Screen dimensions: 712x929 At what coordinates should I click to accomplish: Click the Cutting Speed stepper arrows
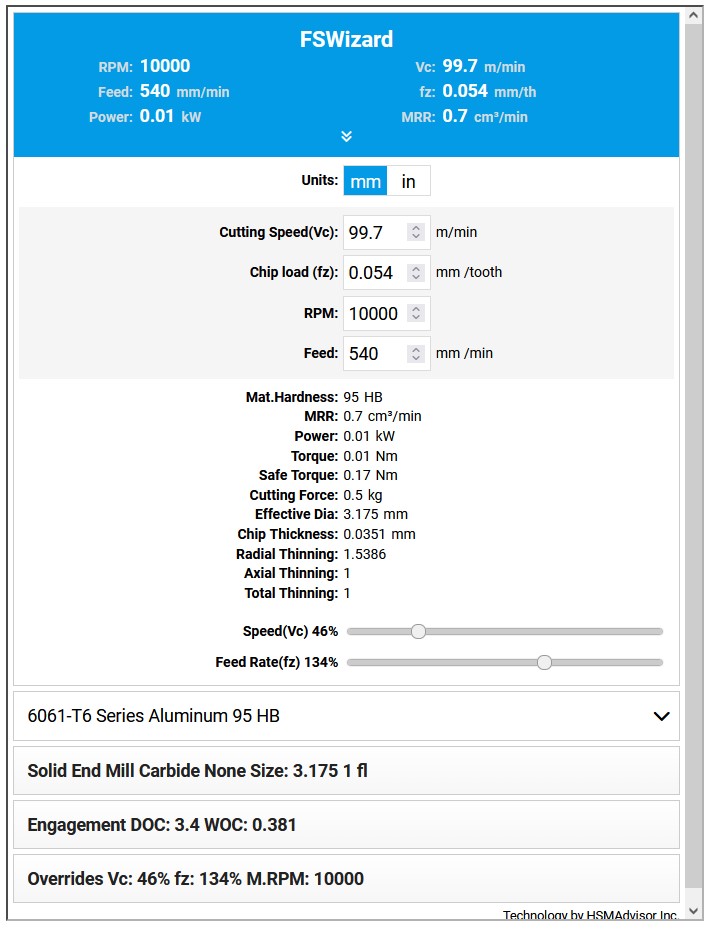click(416, 232)
